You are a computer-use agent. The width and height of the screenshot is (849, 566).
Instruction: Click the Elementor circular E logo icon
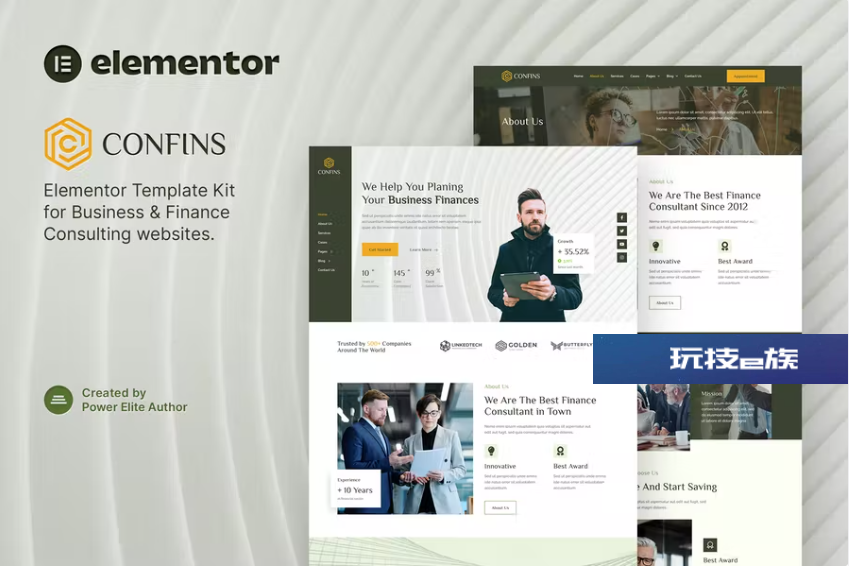tap(63, 64)
